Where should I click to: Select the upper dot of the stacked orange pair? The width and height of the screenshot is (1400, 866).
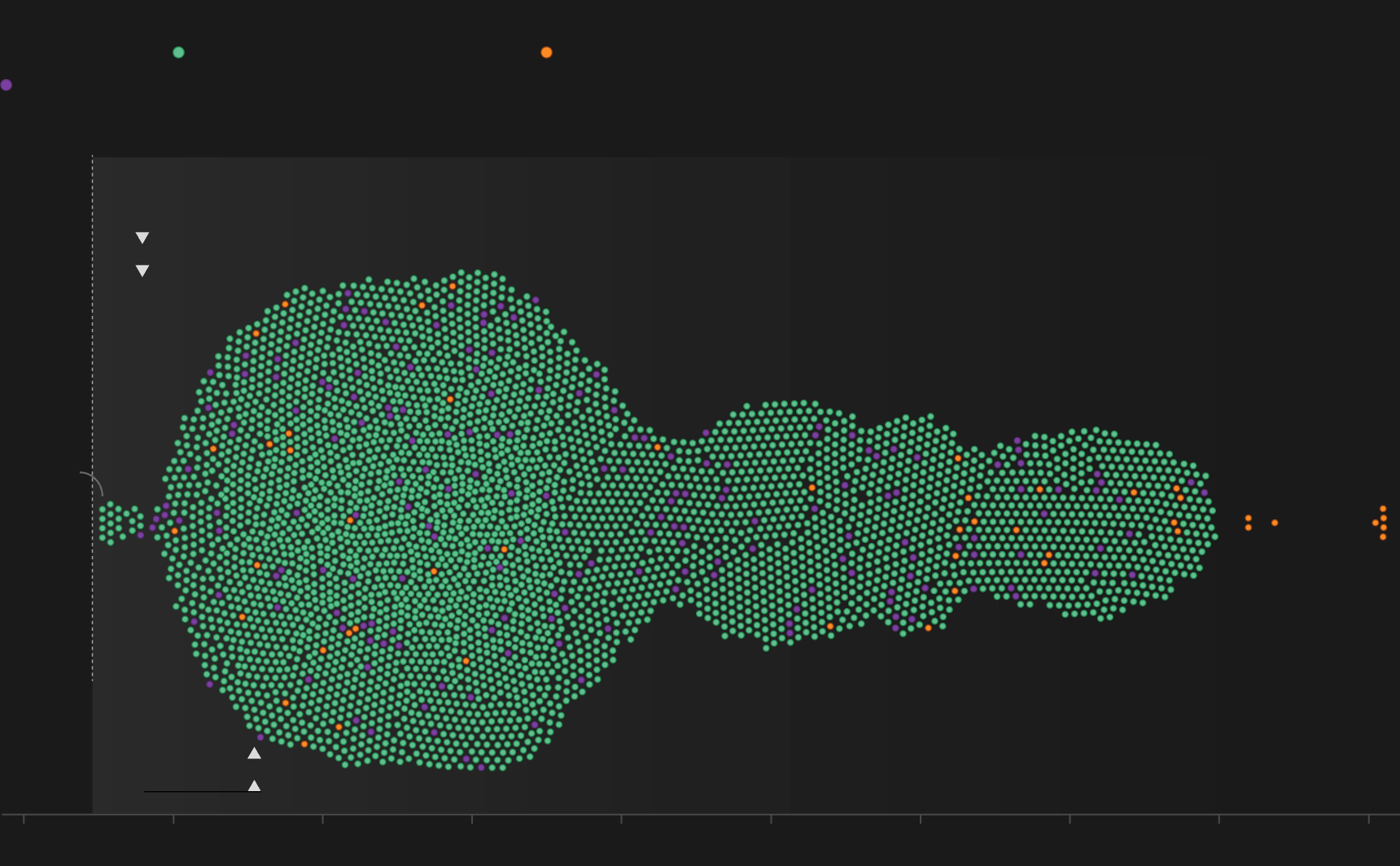[x=1248, y=518]
